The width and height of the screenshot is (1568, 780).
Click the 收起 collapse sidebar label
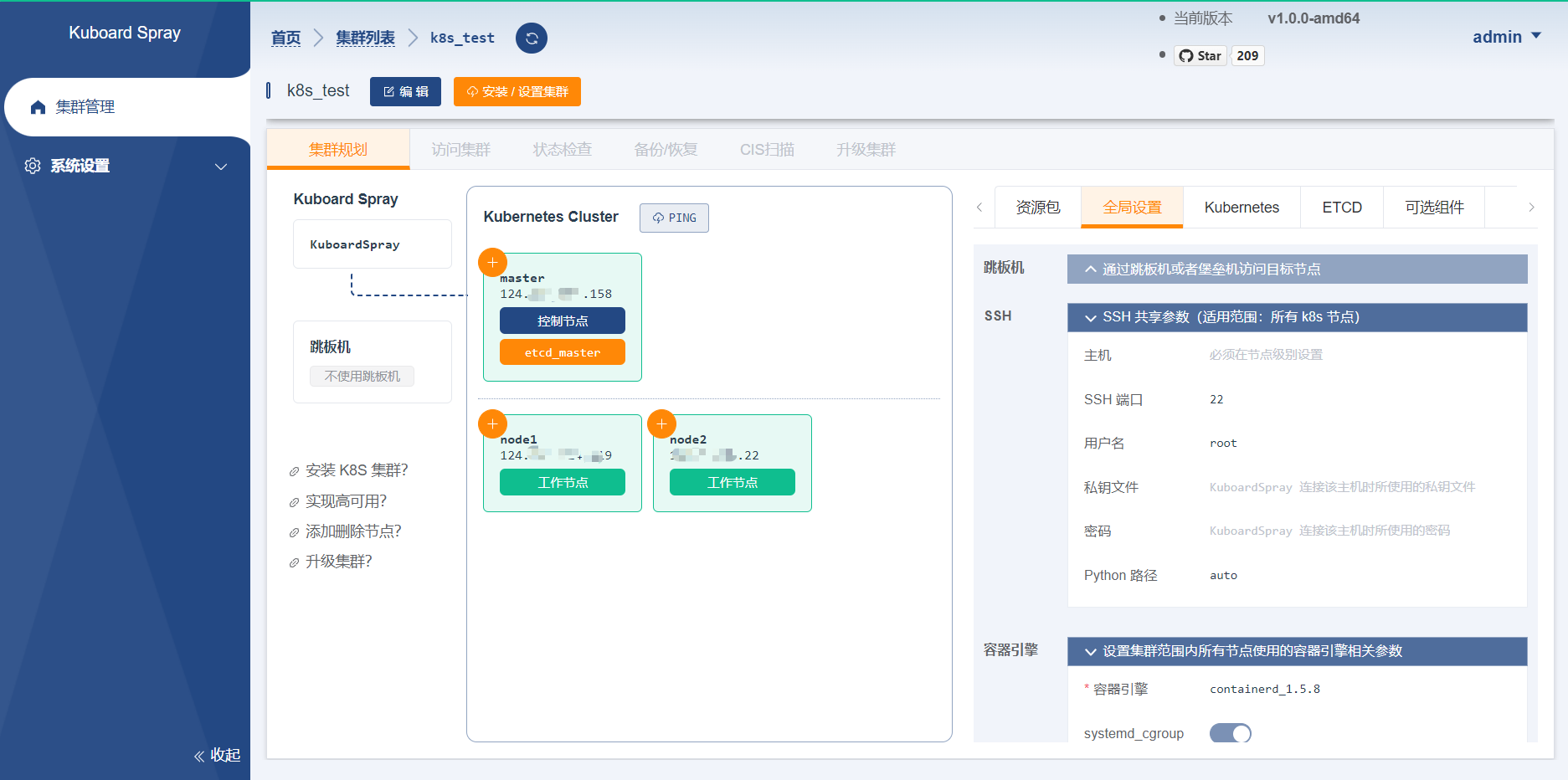(x=225, y=755)
